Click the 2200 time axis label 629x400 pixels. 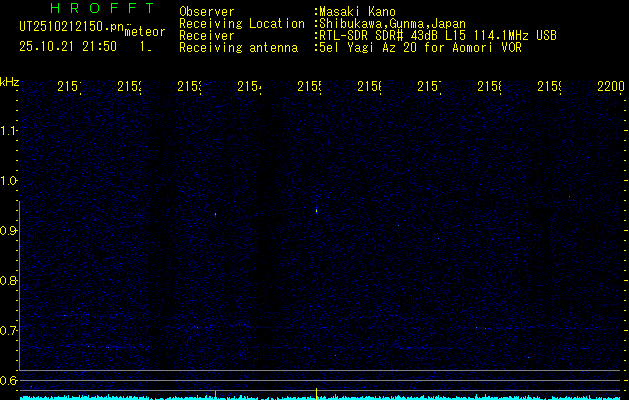point(611,86)
